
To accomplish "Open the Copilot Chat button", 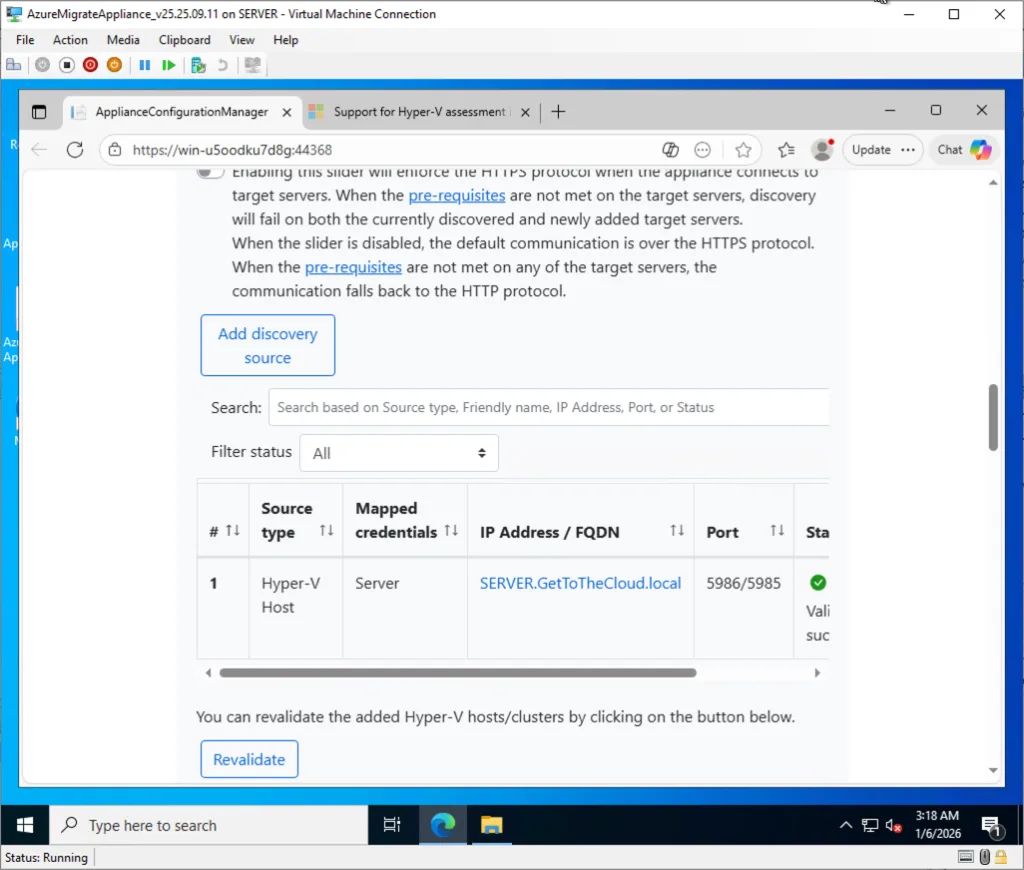I will [964, 150].
